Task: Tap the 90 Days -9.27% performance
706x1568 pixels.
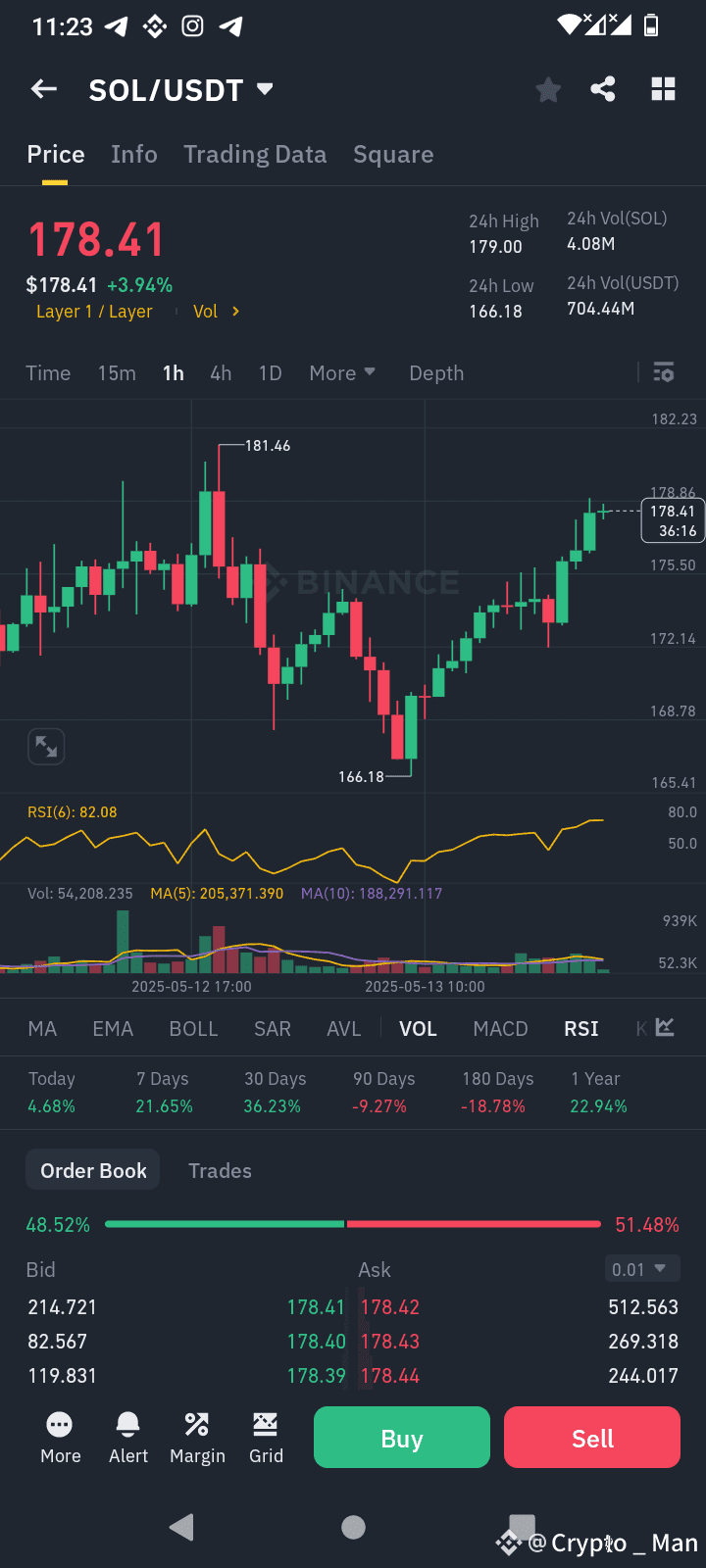Action: pos(383,1093)
